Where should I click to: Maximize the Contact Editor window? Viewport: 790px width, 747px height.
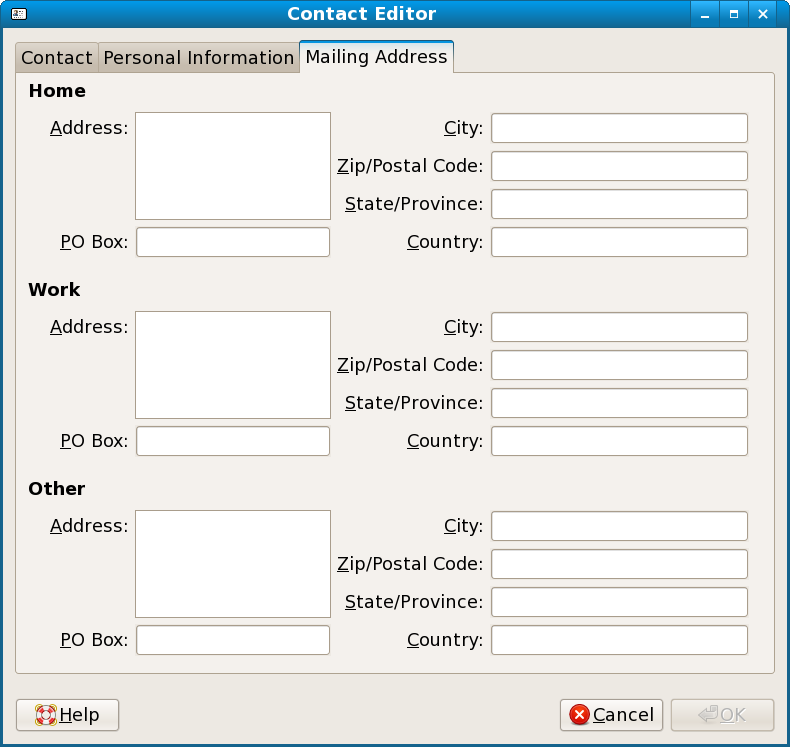click(x=734, y=14)
